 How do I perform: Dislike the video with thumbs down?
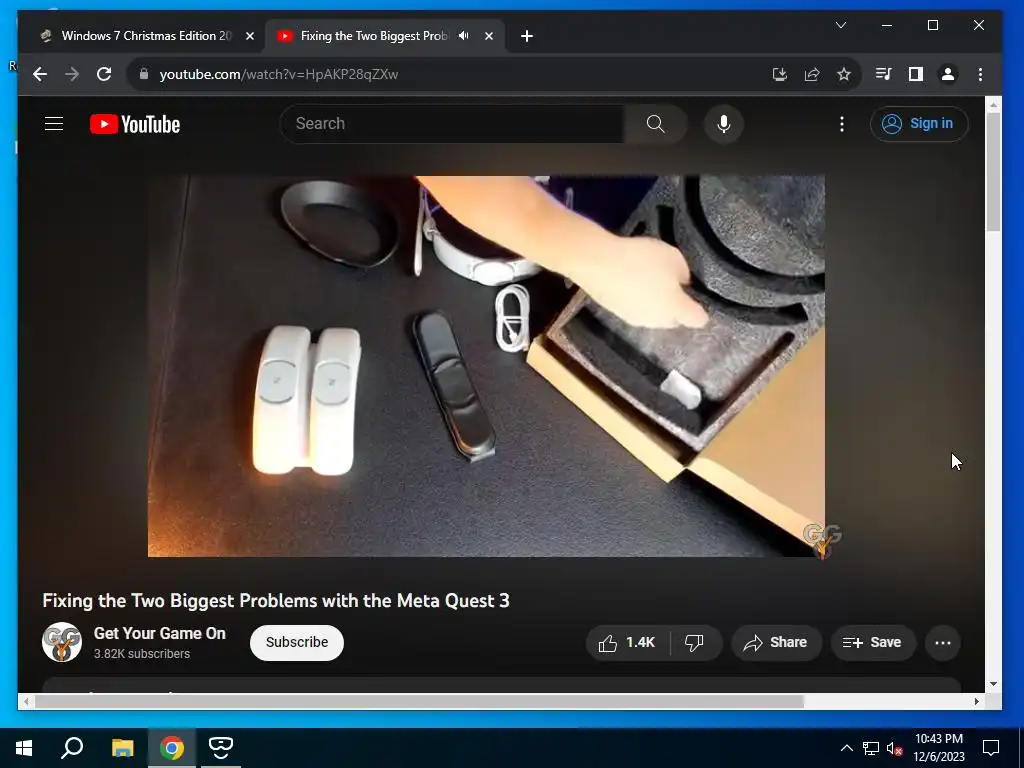point(695,643)
